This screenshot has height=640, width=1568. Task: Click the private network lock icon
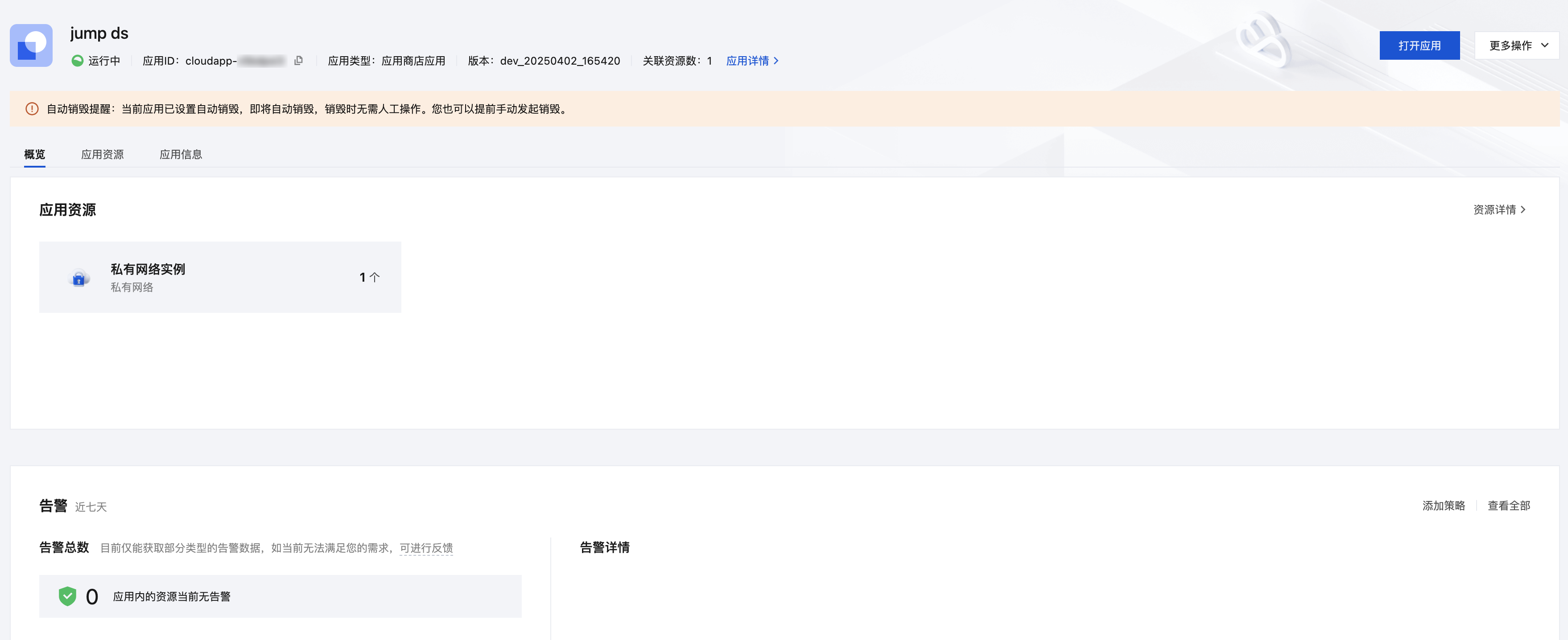78,278
